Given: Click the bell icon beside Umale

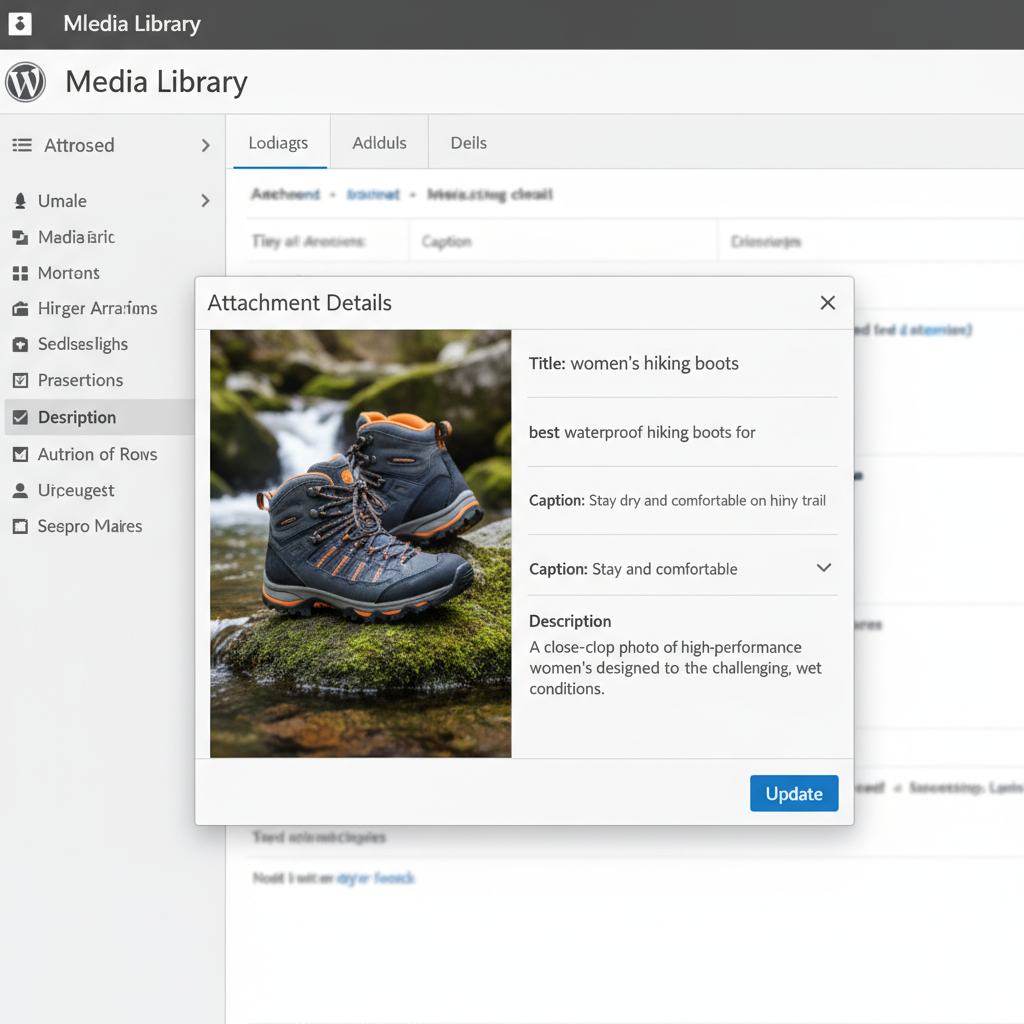Looking at the screenshot, I should [20, 201].
